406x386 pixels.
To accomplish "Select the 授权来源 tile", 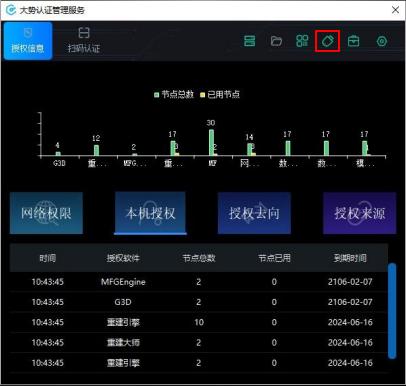I will [360, 213].
